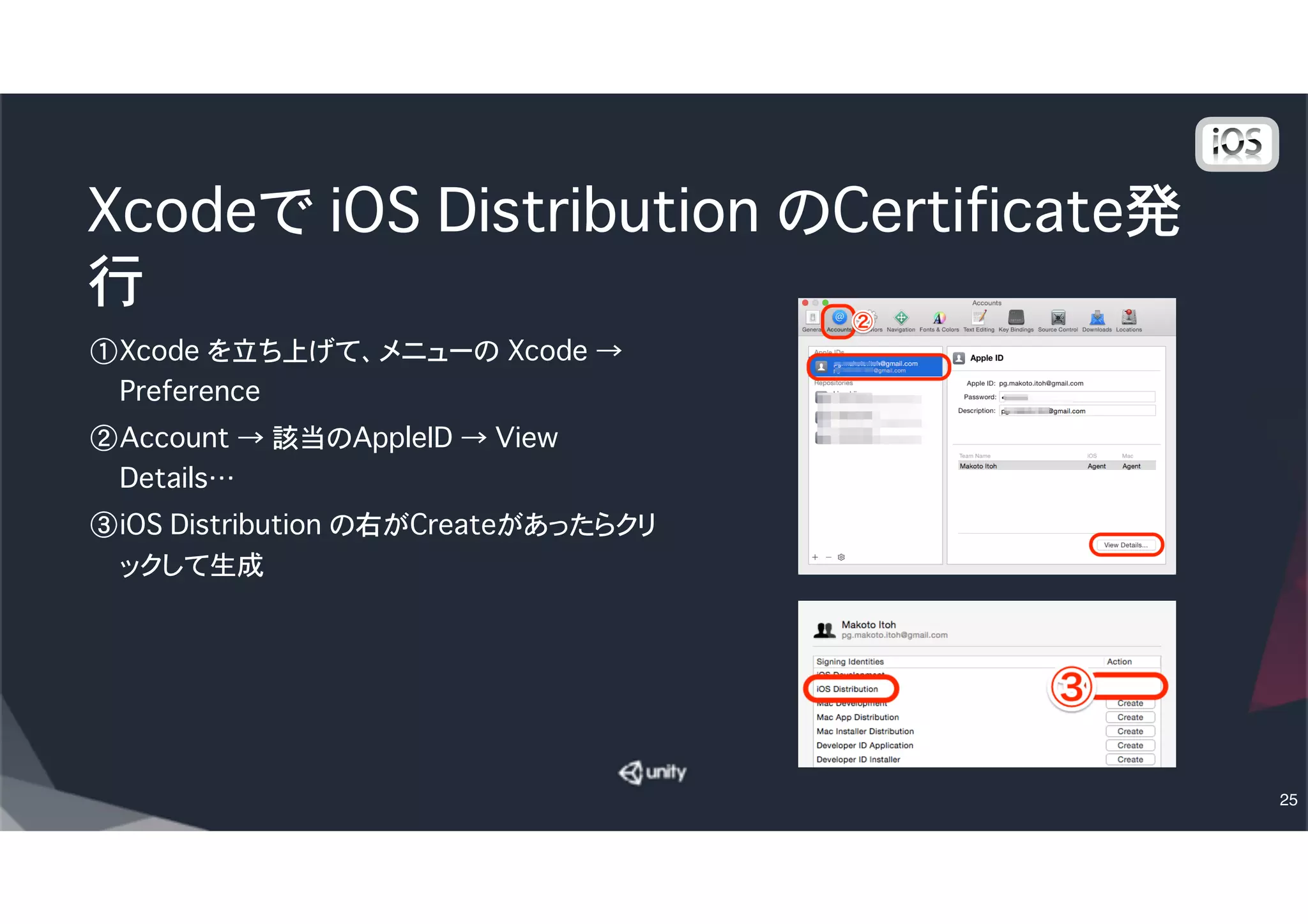
Task: Open the account list gear menu
Action: [841, 557]
